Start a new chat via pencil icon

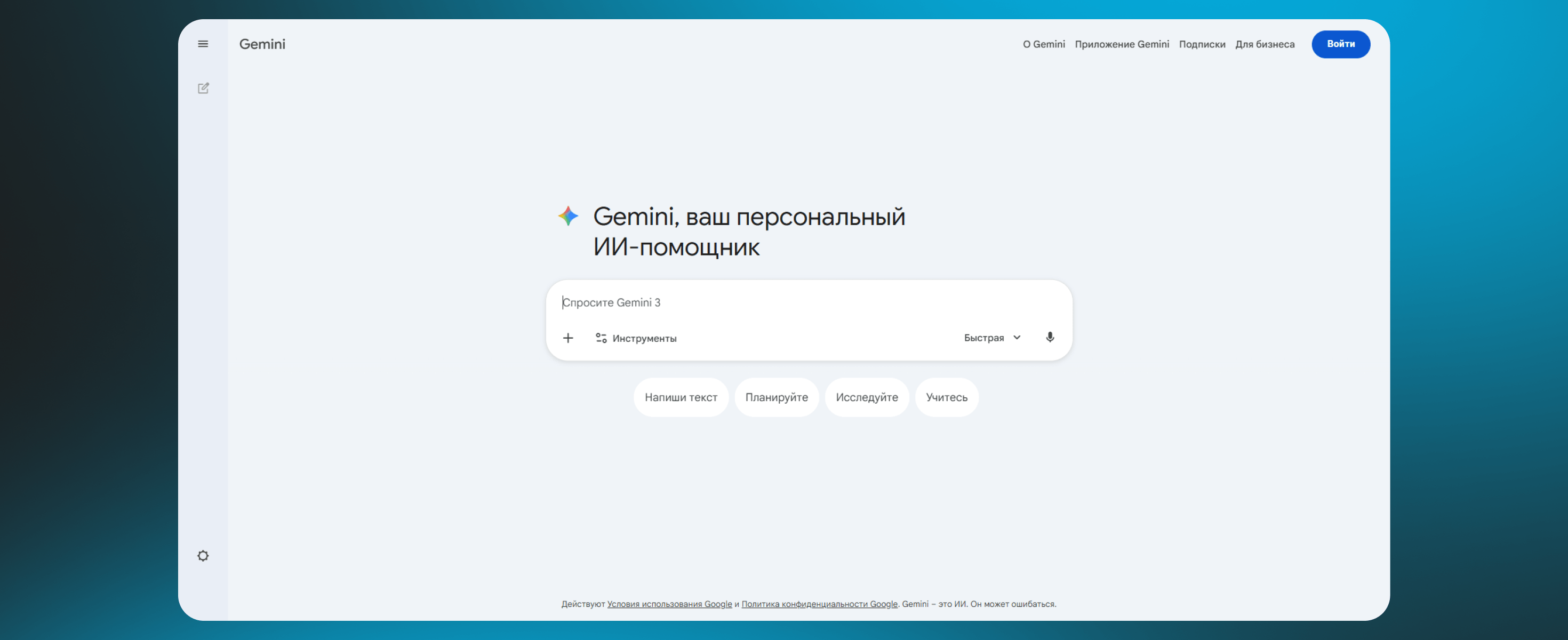click(x=203, y=89)
